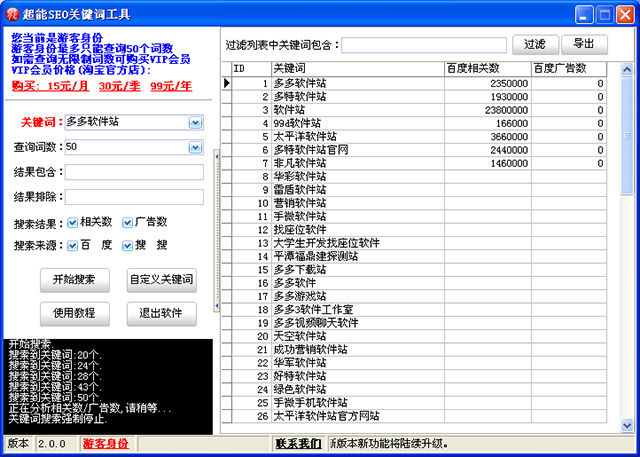Image resolution: width=640 pixels, height=457 pixels.
Task: Click the 30元/季 purchase link
Action: (x=120, y=86)
